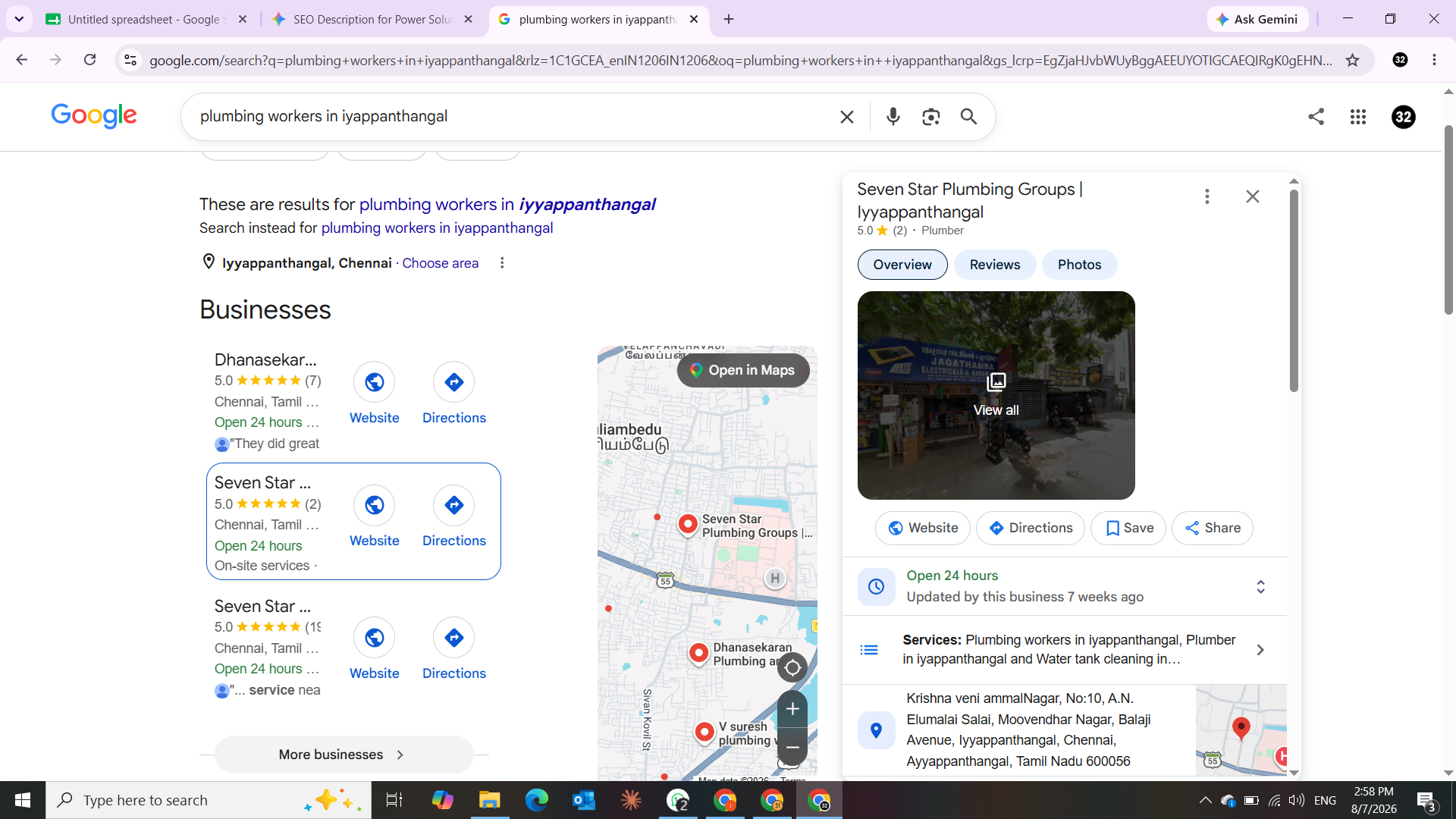This screenshot has width=1456, height=819.
Task: Bookmark this page with the star icon
Action: (x=1352, y=61)
